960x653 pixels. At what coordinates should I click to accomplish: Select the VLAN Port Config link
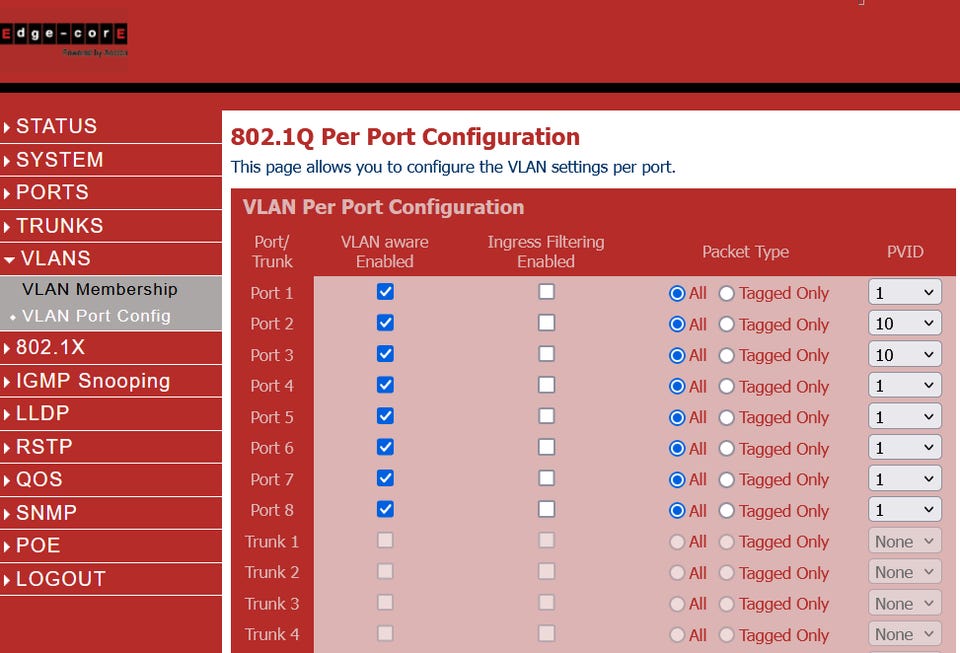click(x=96, y=316)
